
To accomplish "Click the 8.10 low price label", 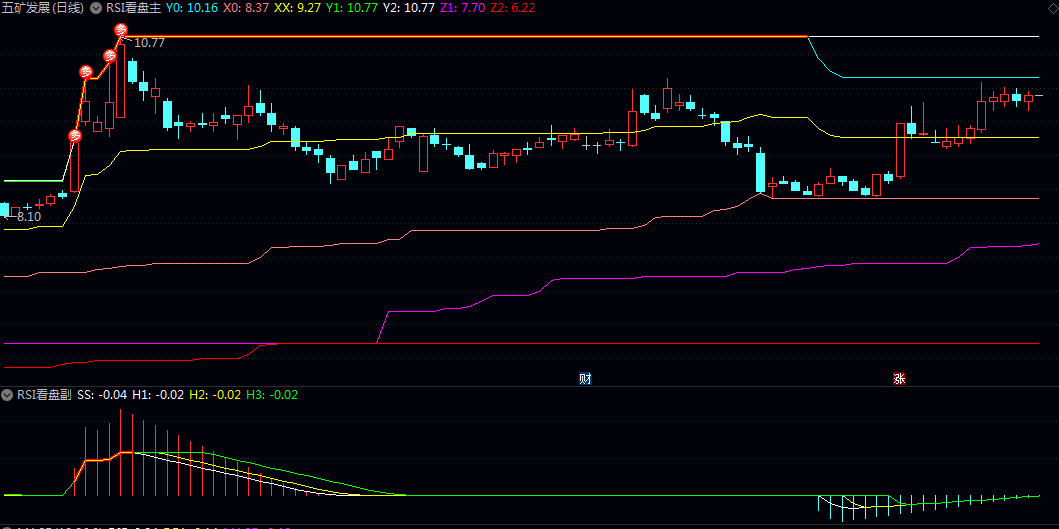I will (28, 217).
